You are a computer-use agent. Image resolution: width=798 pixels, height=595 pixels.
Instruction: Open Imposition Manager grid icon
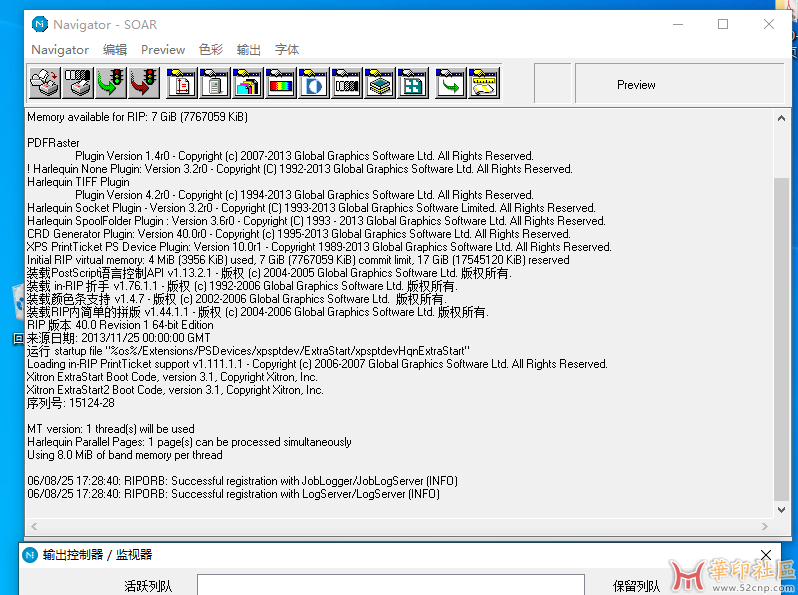[x=413, y=83]
